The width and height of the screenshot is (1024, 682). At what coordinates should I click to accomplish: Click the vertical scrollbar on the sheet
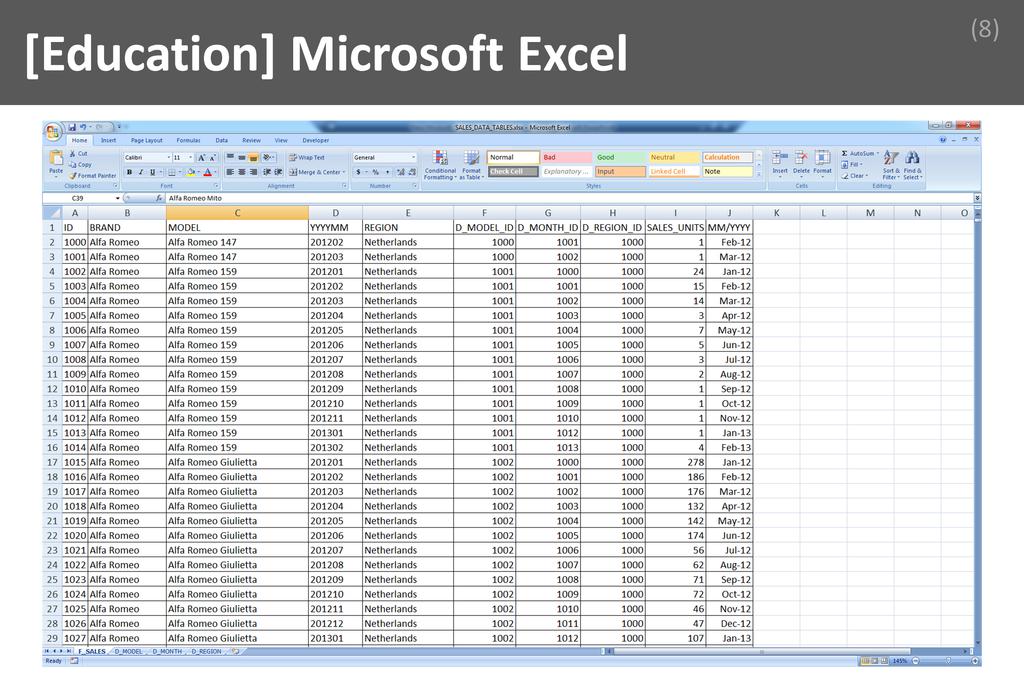pyautogui.click(x=977, y=428)
